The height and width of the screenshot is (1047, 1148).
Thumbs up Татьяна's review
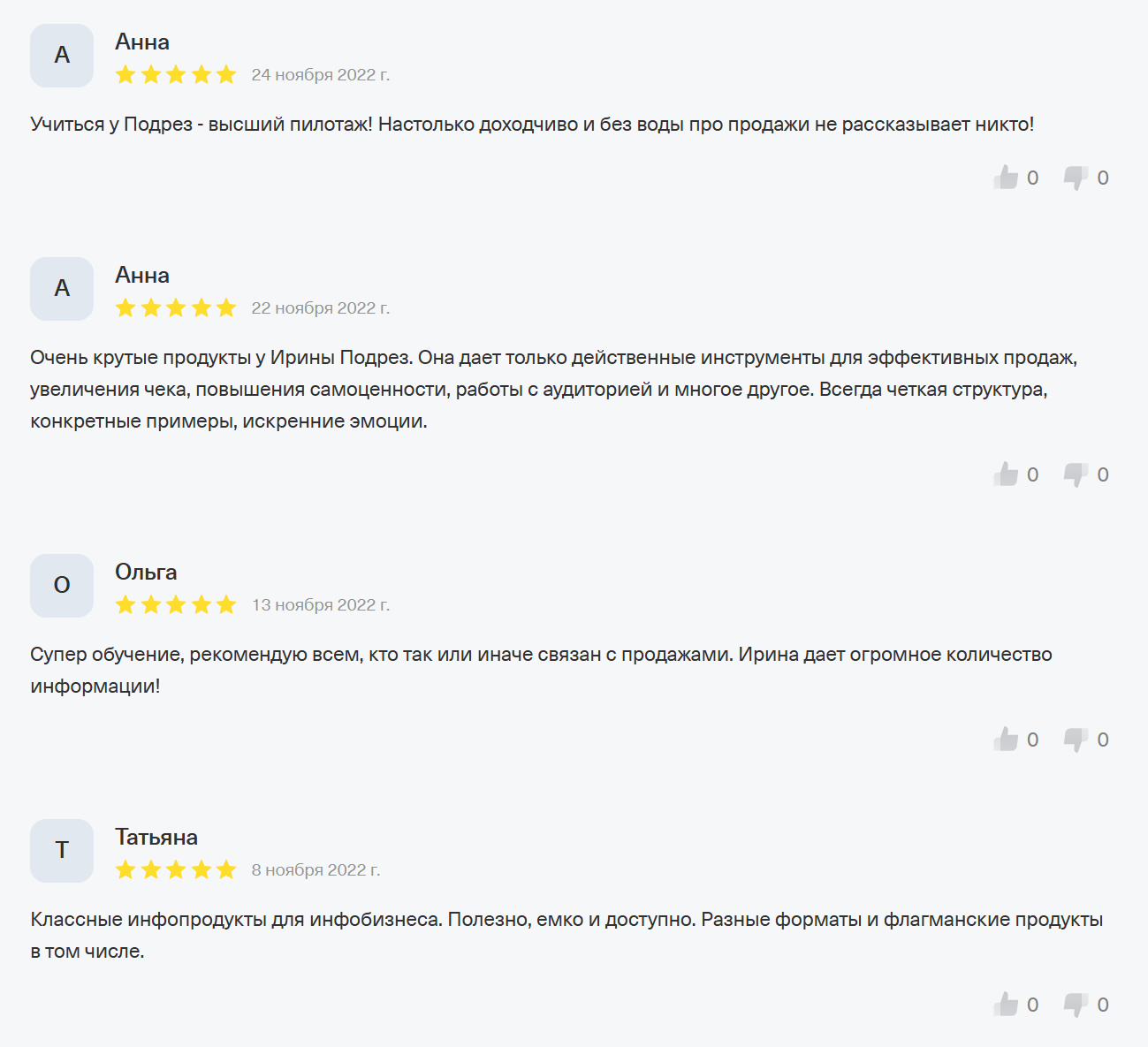[1006, 1005]
